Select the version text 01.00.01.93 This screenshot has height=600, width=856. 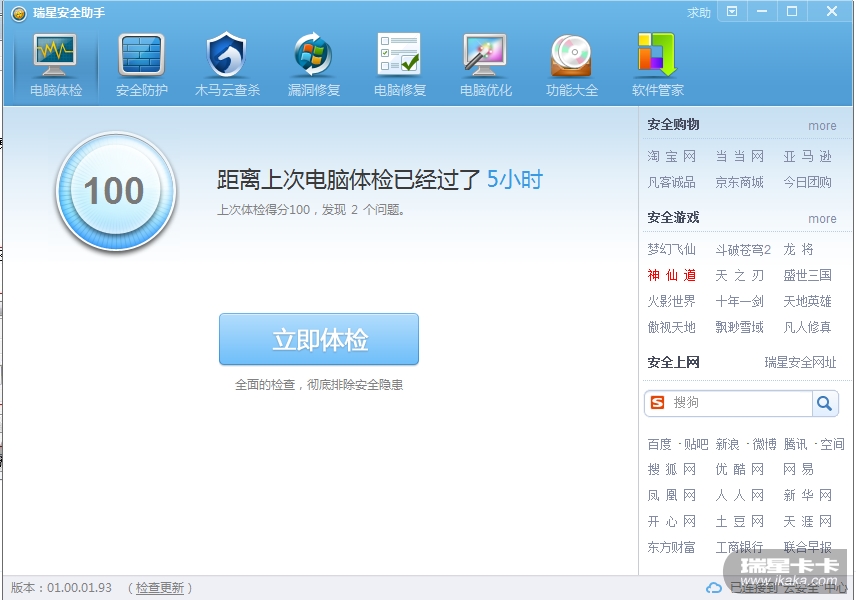click(x=79, y=588)
